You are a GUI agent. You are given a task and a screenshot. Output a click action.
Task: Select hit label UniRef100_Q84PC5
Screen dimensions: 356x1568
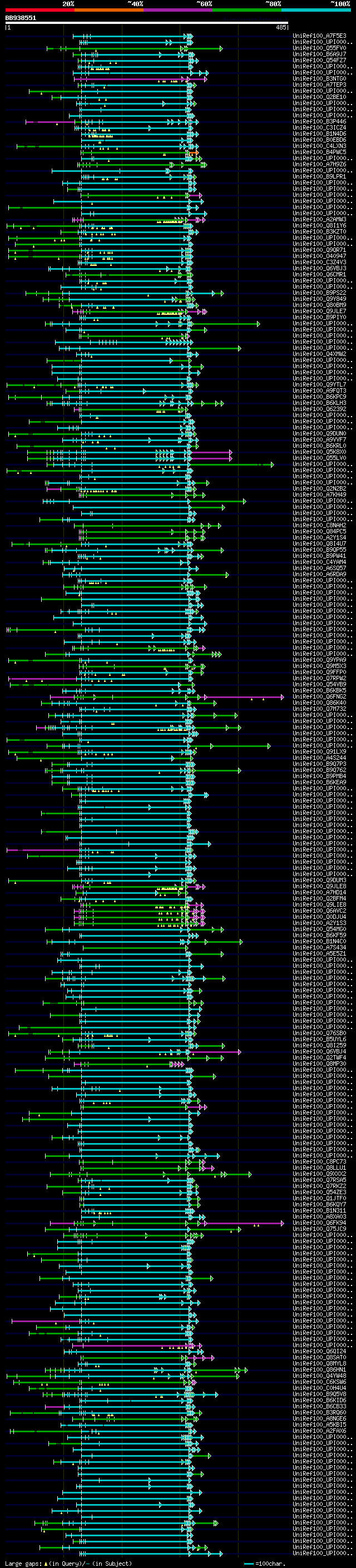pyautogui.click(x=319, y=531)
